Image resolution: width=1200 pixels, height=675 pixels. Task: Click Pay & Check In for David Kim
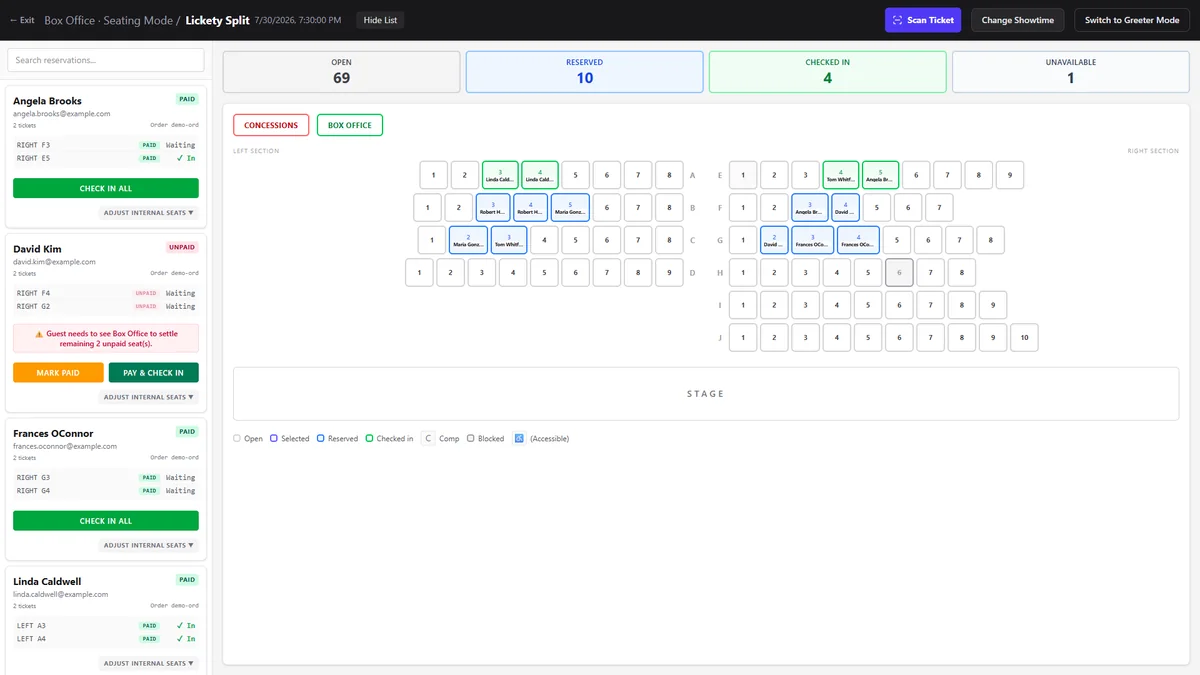(154, 373)
